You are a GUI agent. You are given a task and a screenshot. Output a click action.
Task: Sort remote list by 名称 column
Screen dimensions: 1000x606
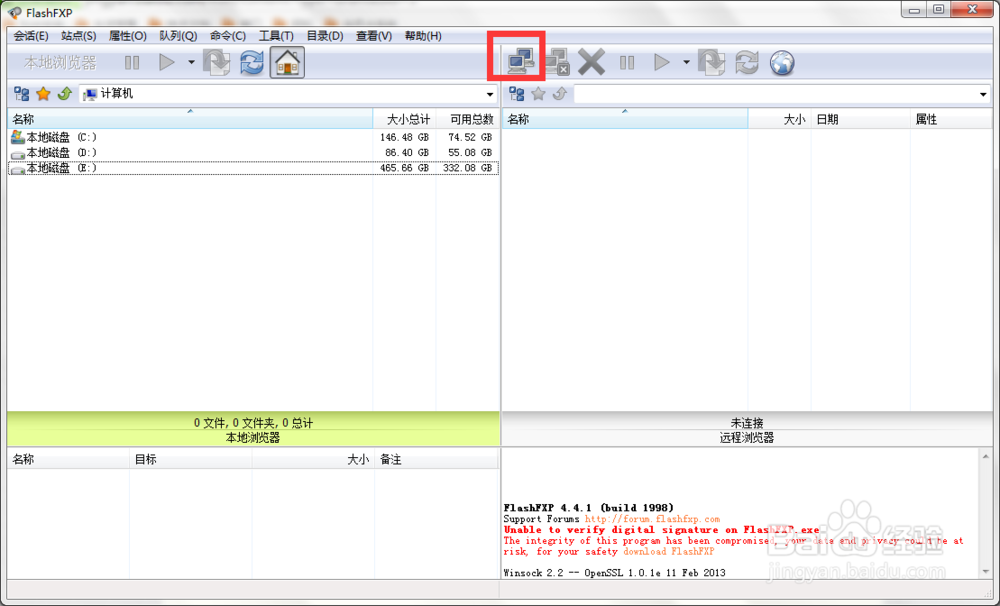pyautogui.click(x=625, y=119)
